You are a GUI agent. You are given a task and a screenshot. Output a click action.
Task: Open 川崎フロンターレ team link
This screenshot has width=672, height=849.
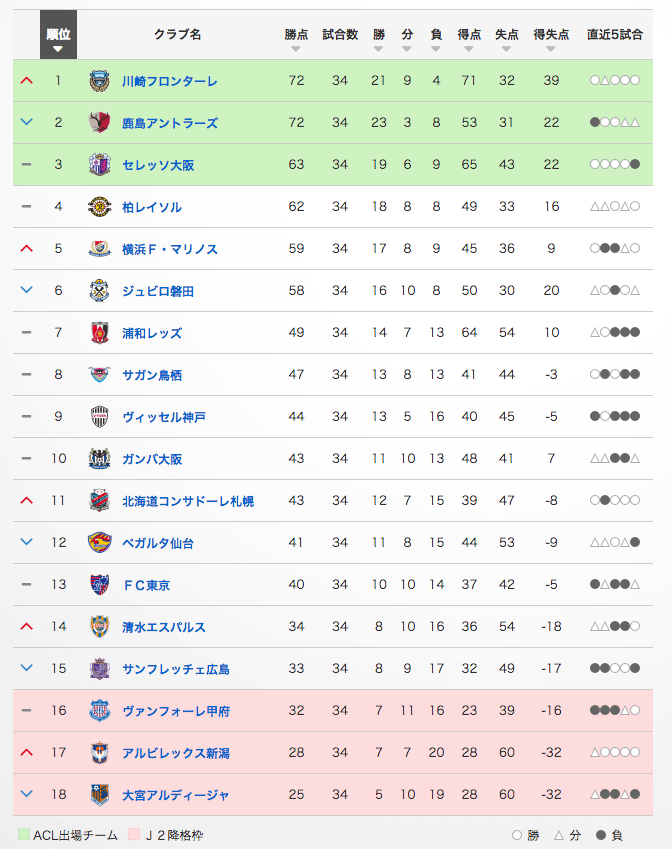[169, 81]
